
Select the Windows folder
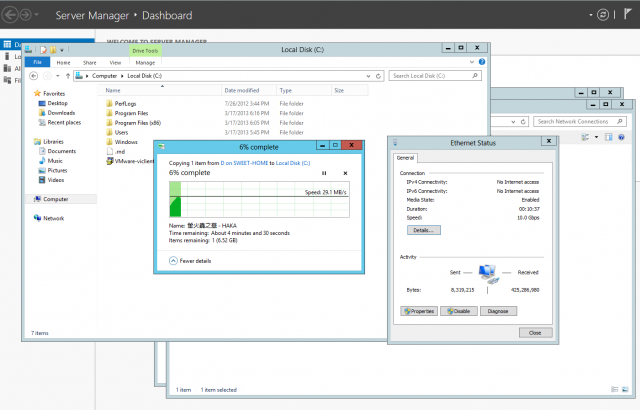click(122, 142)
